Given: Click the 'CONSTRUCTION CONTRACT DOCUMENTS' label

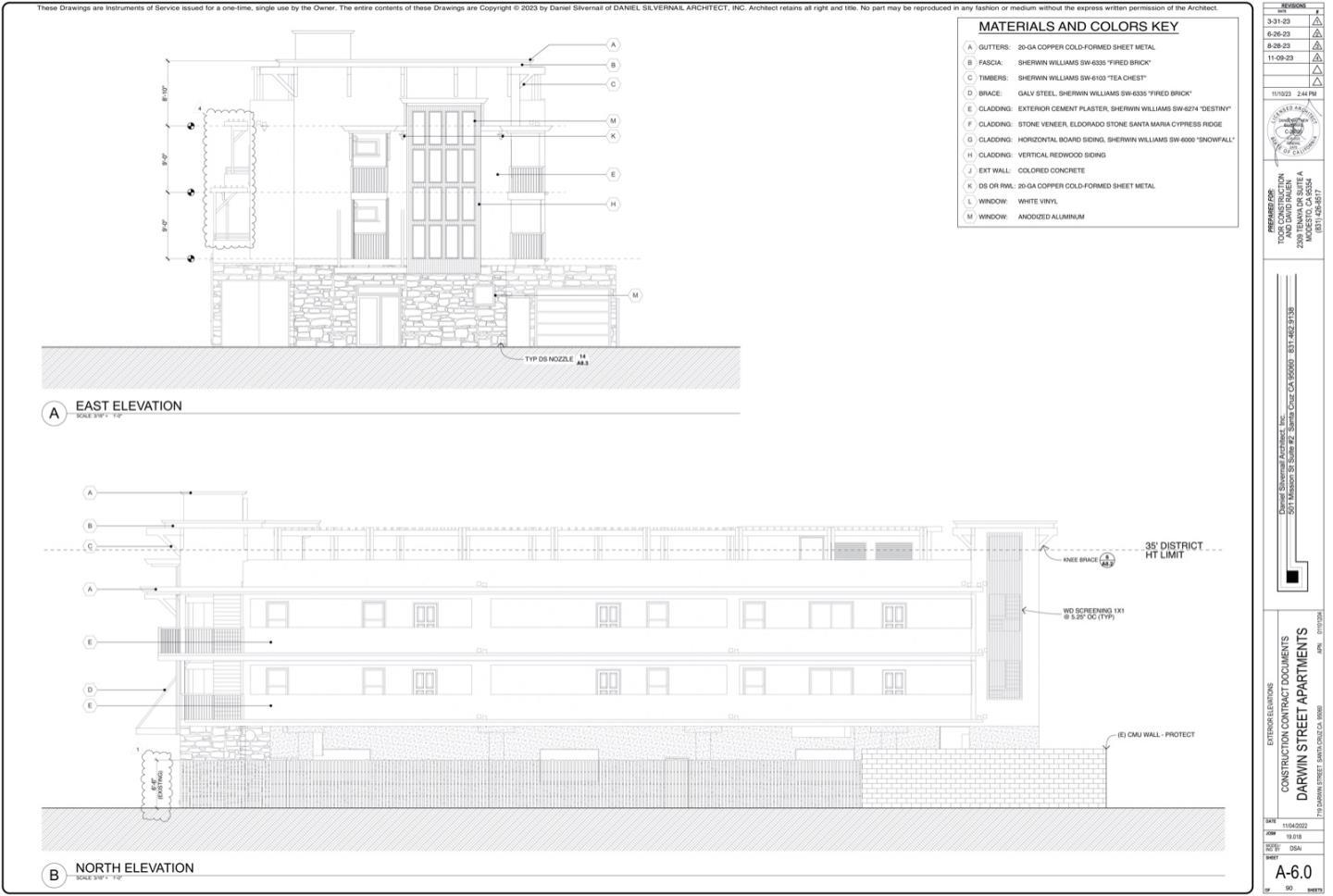Looking at the screenshot, I should click(1285, 715).
